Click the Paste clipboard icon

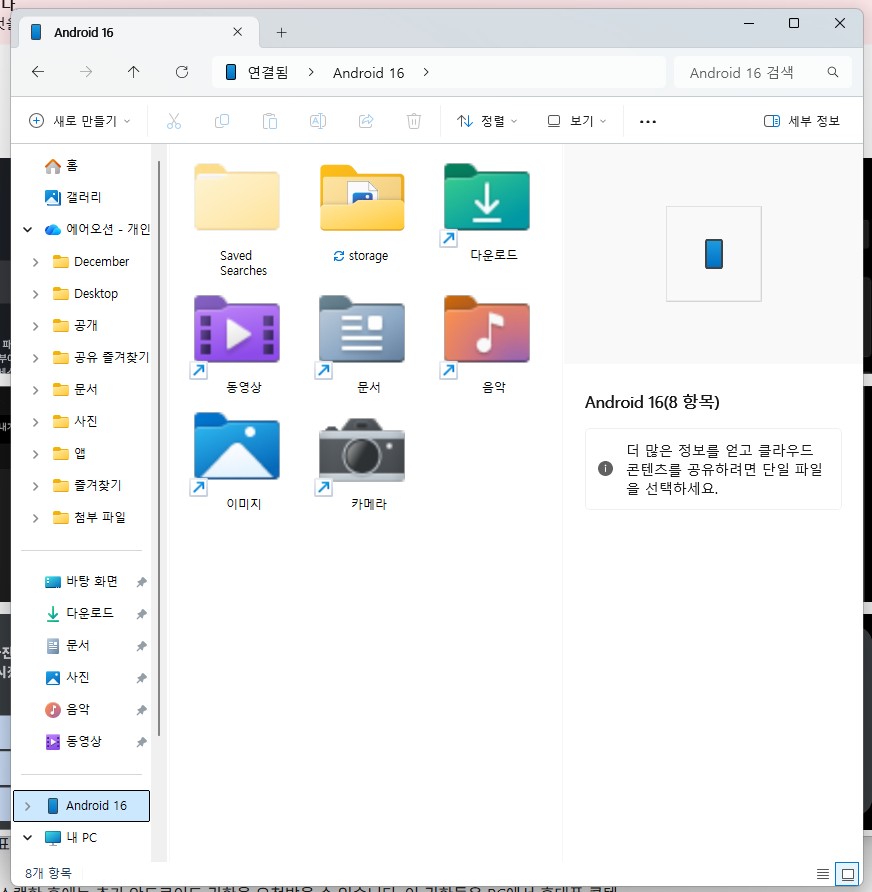270,121
